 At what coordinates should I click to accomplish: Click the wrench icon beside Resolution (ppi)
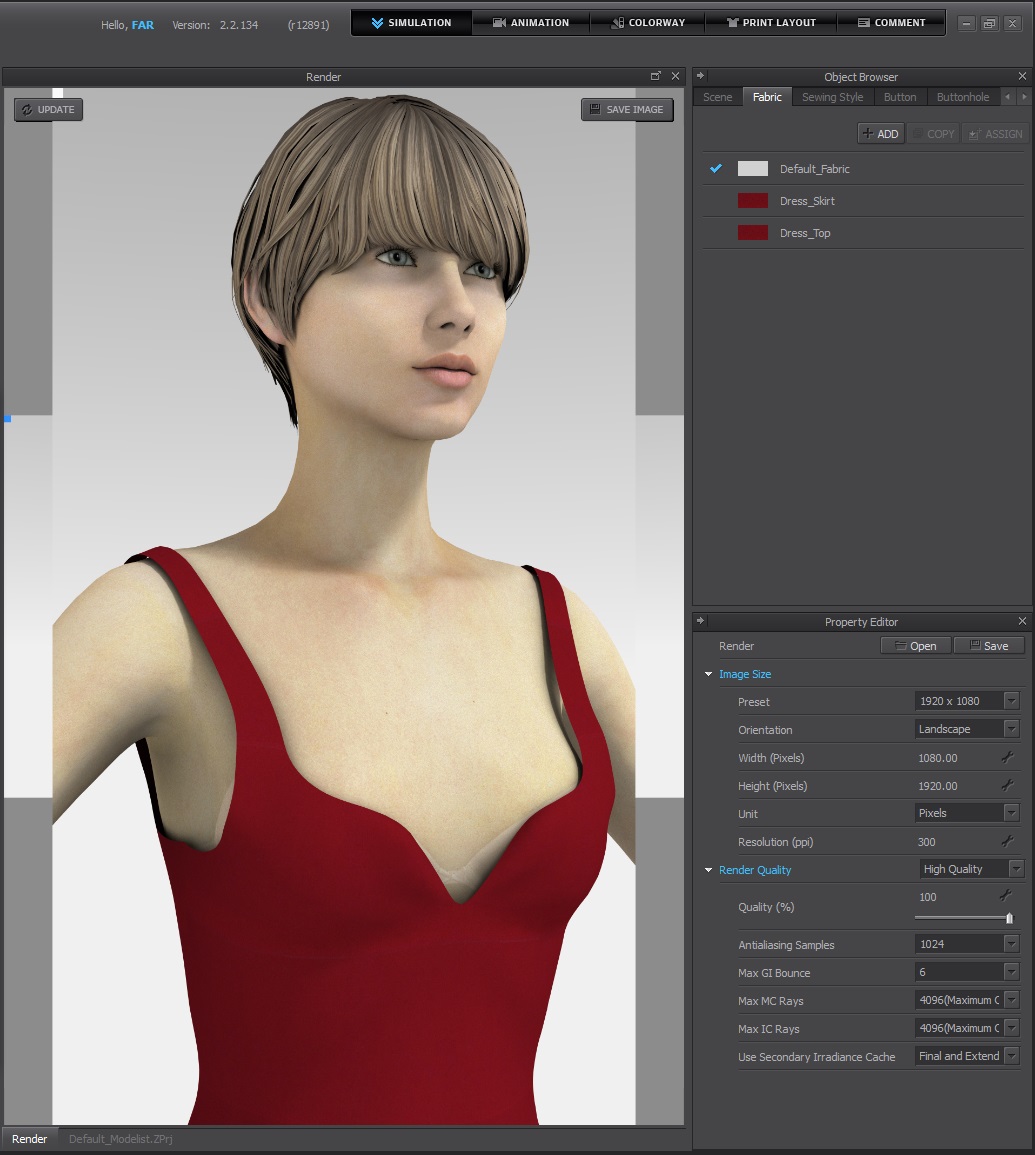[x=1007, y=842]
